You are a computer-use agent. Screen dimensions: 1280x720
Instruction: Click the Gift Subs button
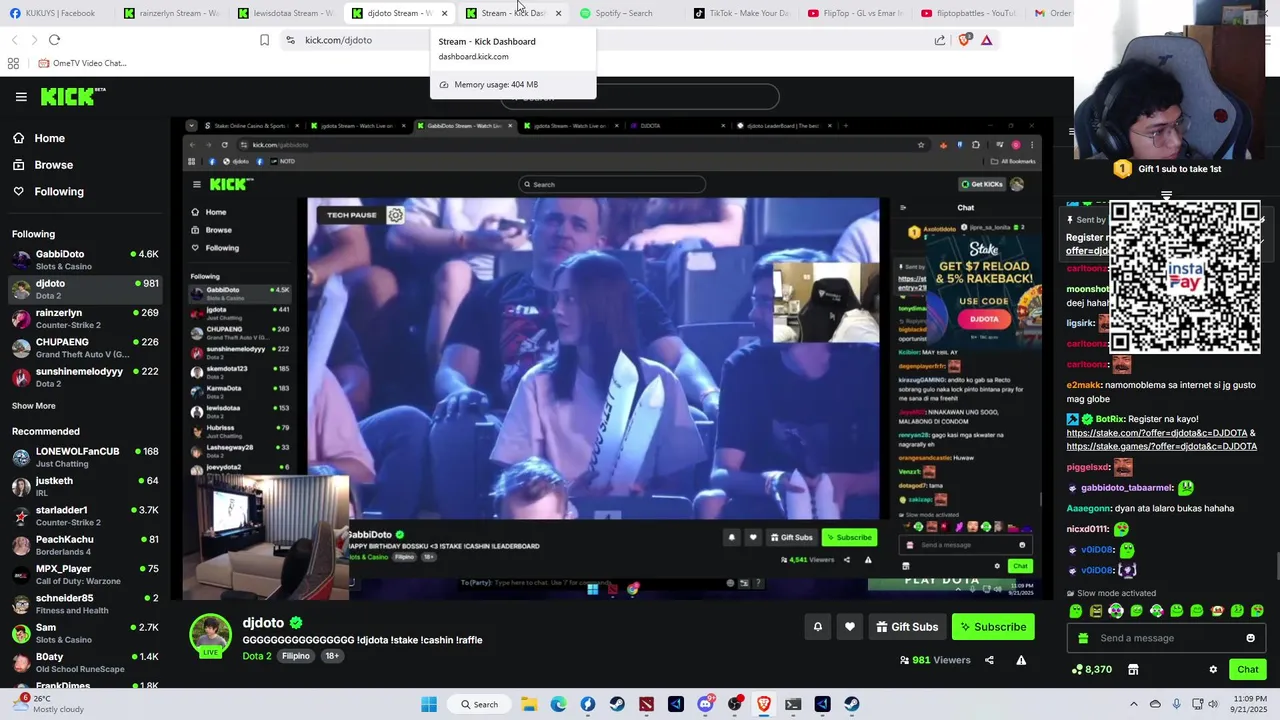click(x=907, y=627)
